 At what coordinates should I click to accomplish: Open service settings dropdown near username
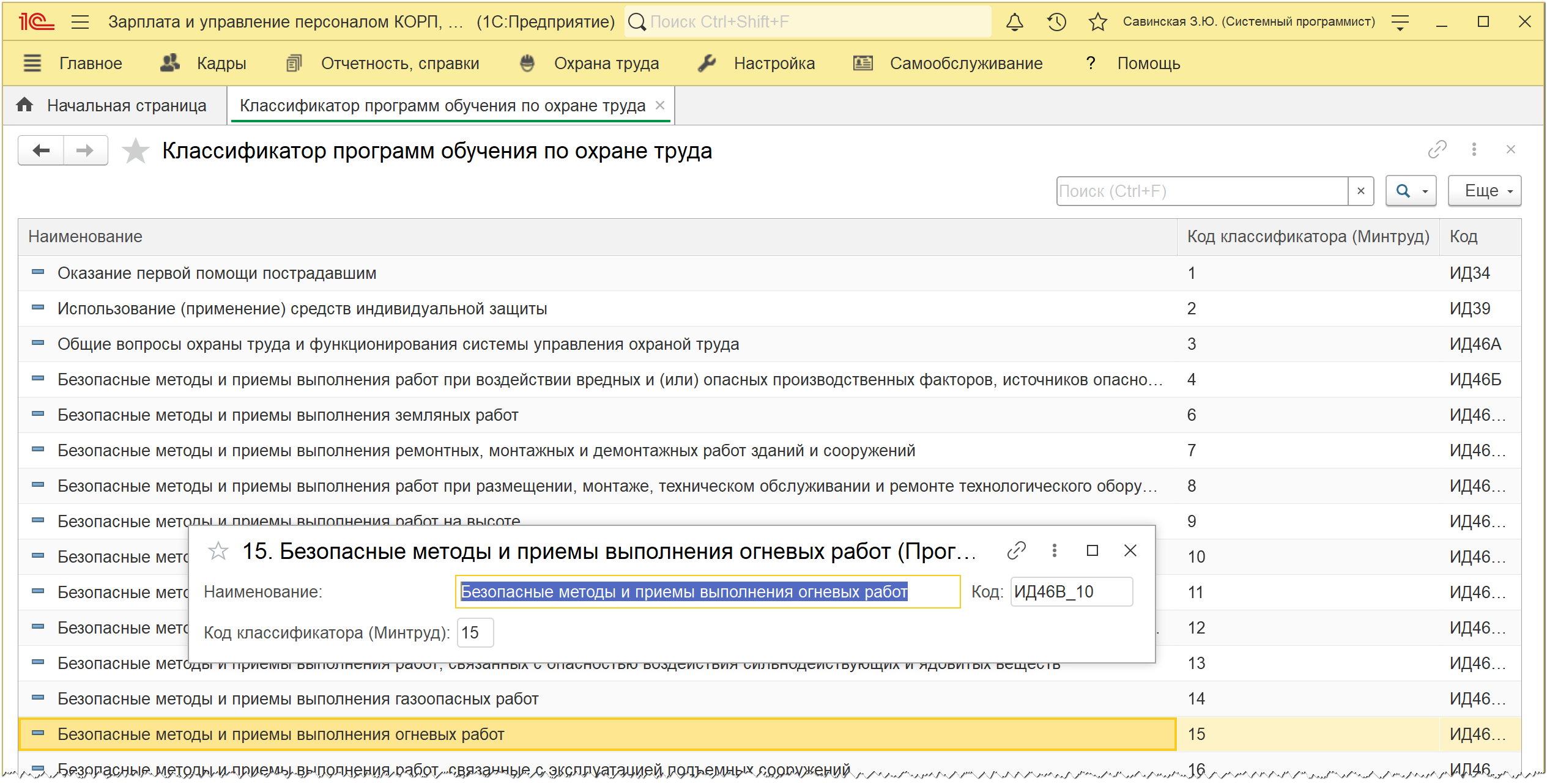[x=1400, y=22]
